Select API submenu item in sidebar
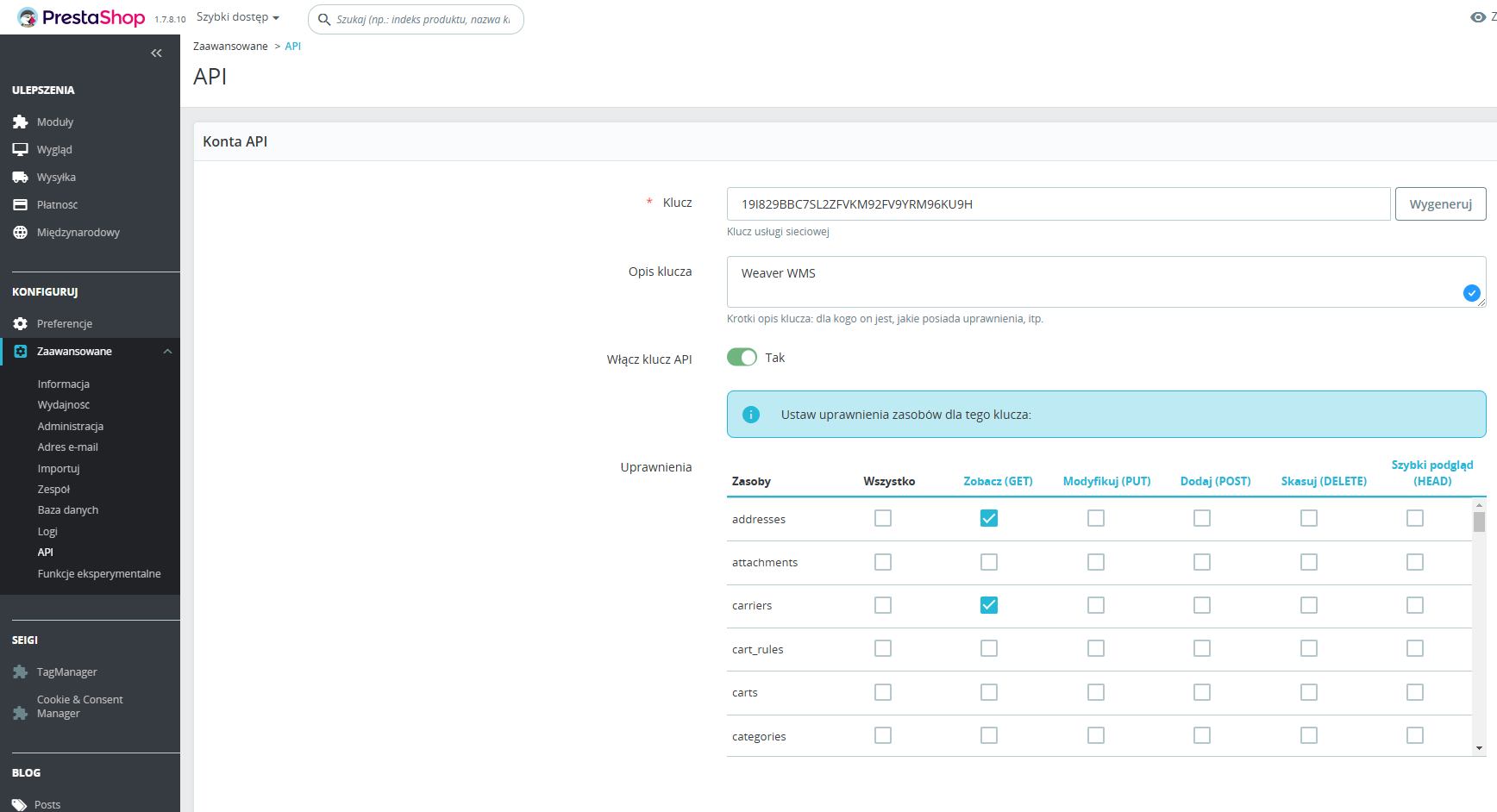This screenshot has width=1497, height=812. click(x=46, y=552)
